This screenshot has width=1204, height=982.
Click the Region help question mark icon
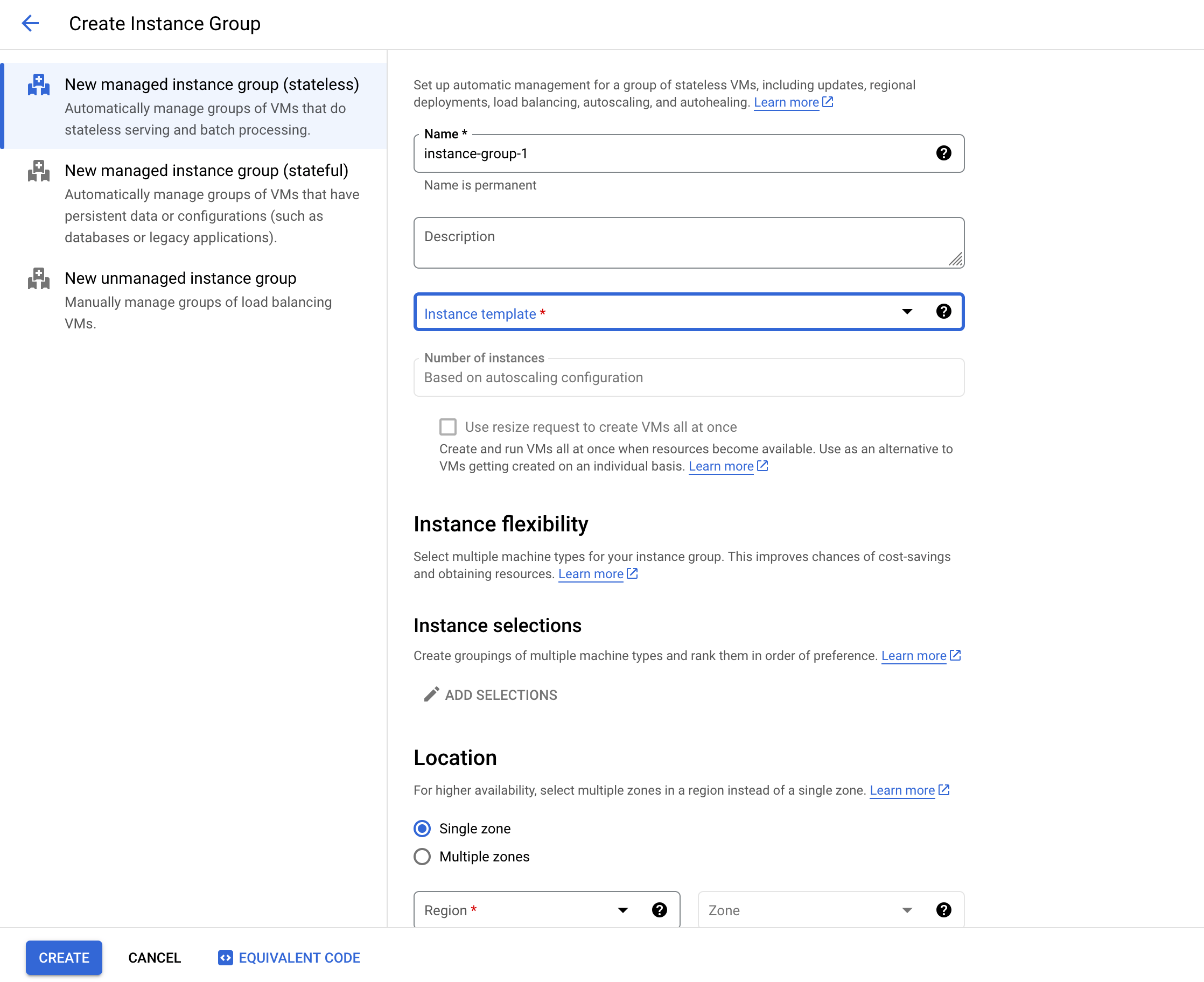point(659,910)
